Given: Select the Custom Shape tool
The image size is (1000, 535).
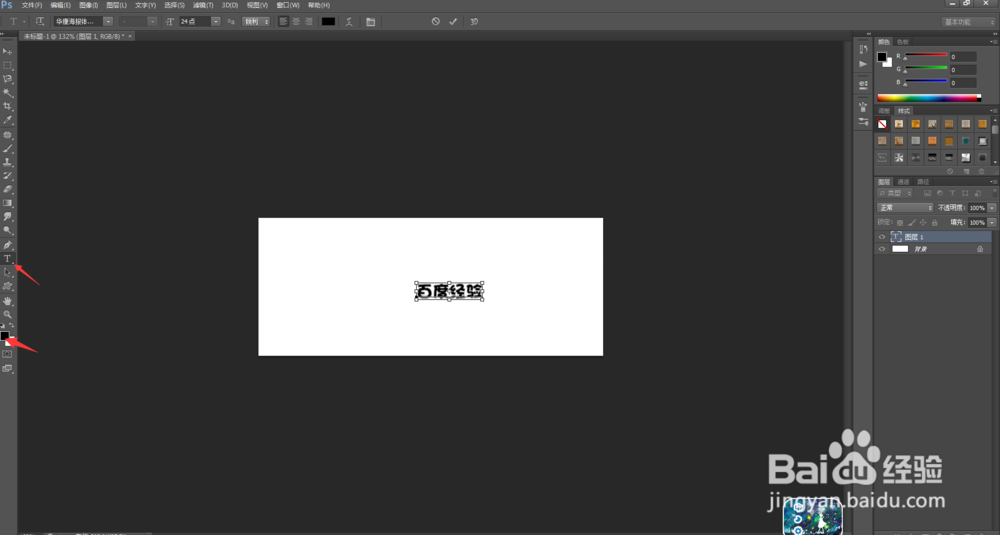Looking at the screenshot, I should [x=8, y=286].
